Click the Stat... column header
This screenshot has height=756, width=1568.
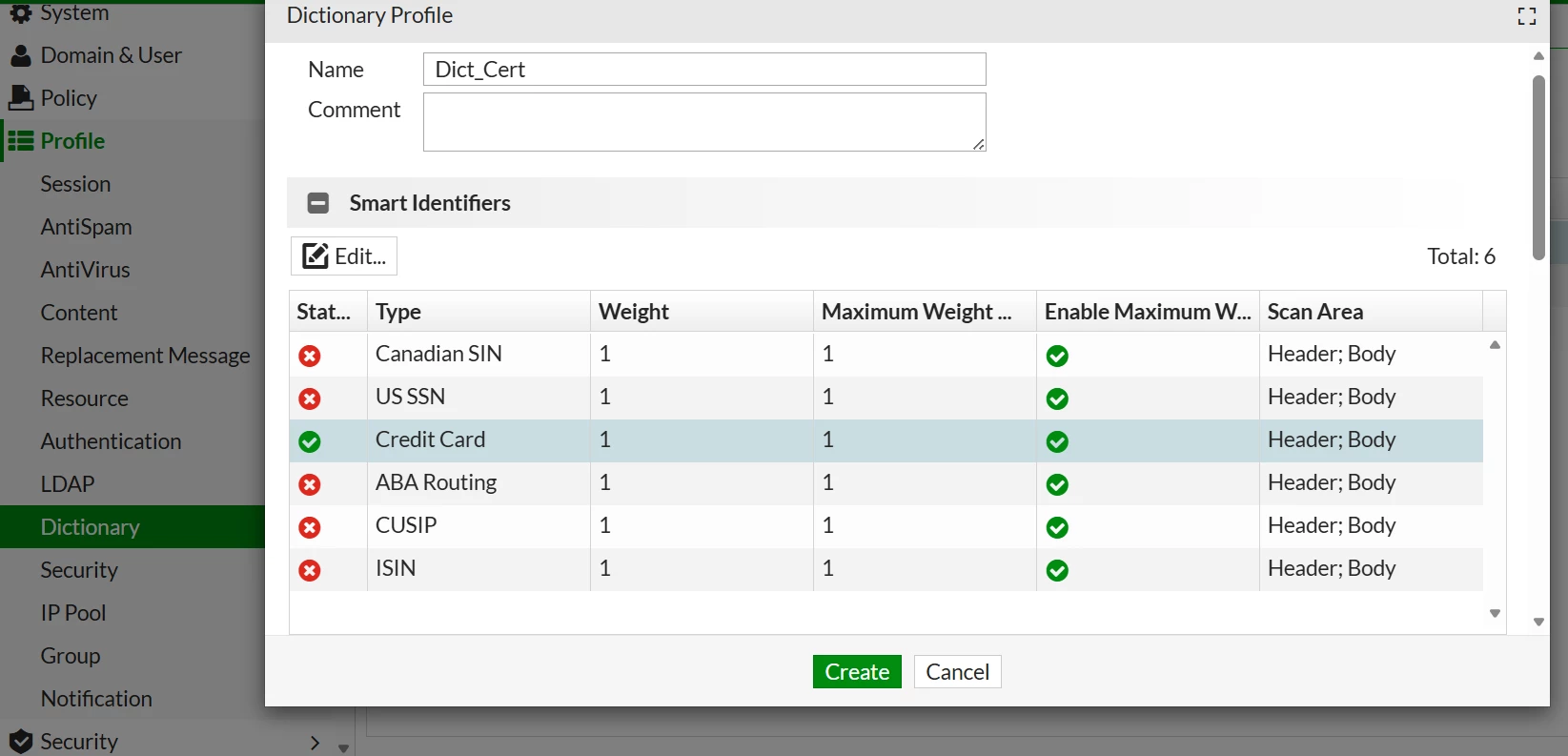coord(328,312)
